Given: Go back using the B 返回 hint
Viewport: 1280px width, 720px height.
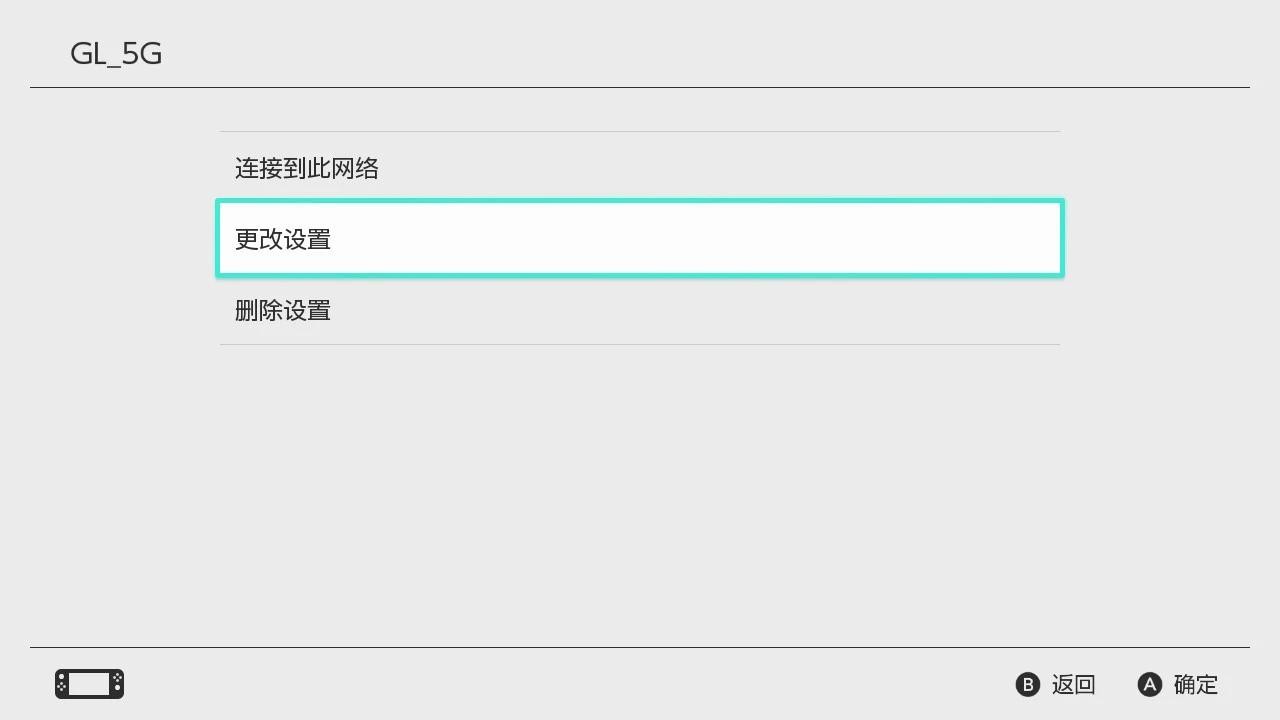Looking at the screenshot, I should 1055,684.
